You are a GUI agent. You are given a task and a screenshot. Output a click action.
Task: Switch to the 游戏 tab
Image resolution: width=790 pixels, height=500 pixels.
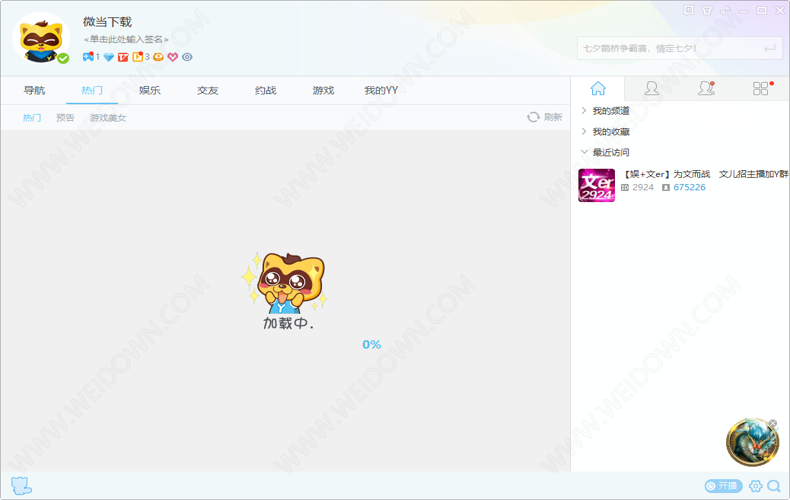pos(323,90)
